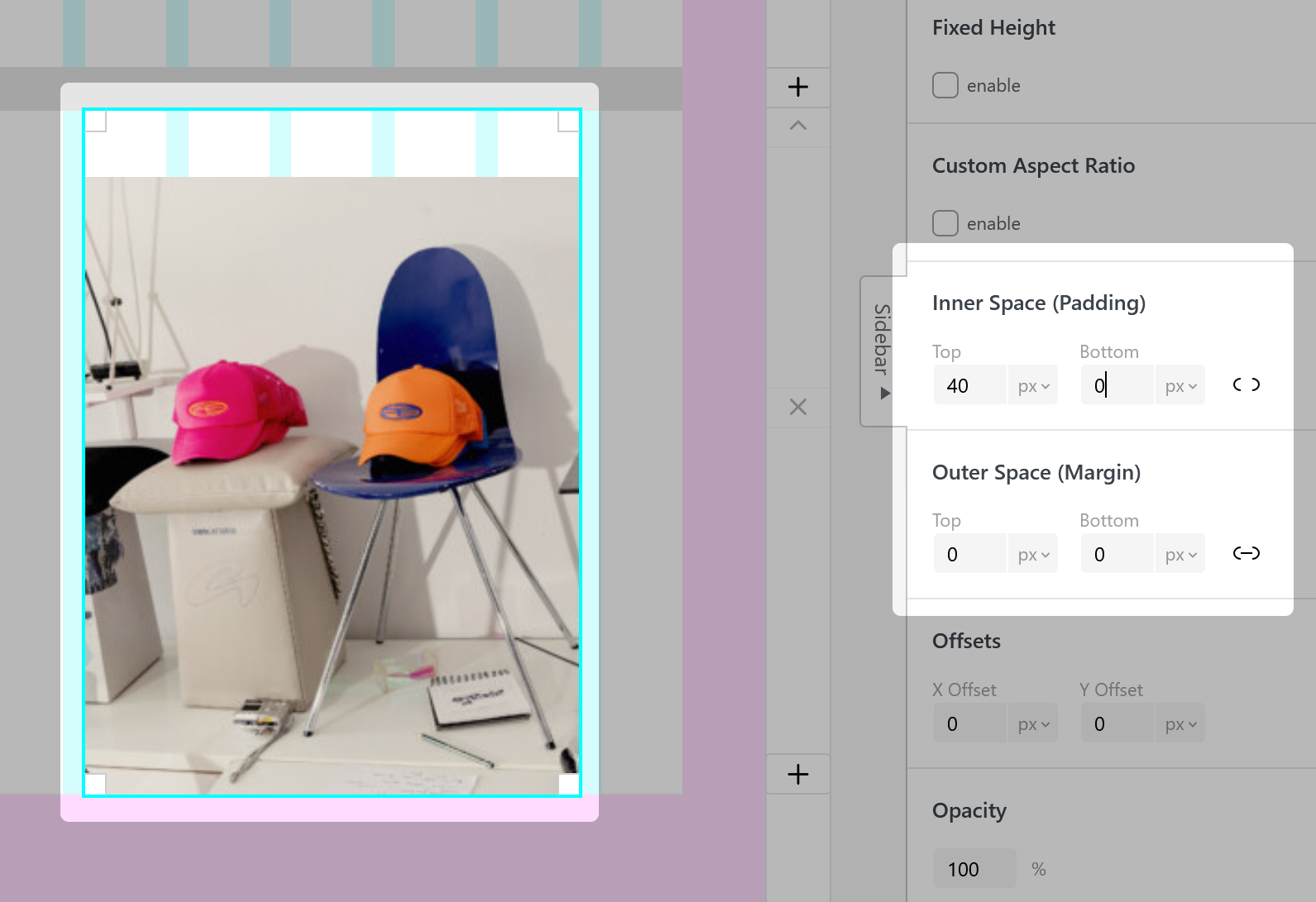The height and width of the screenshot is (902, 1316).
Task: Toggle the margin link values icon
Action: (x=1246, y=553)
